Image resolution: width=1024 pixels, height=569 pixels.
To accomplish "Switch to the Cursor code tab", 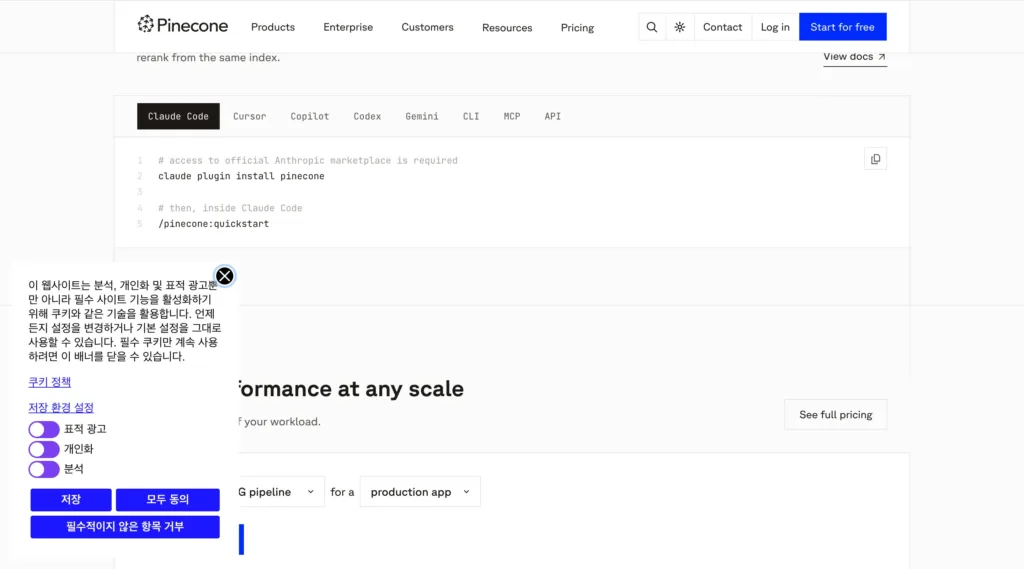I will (x=249, y=116).
